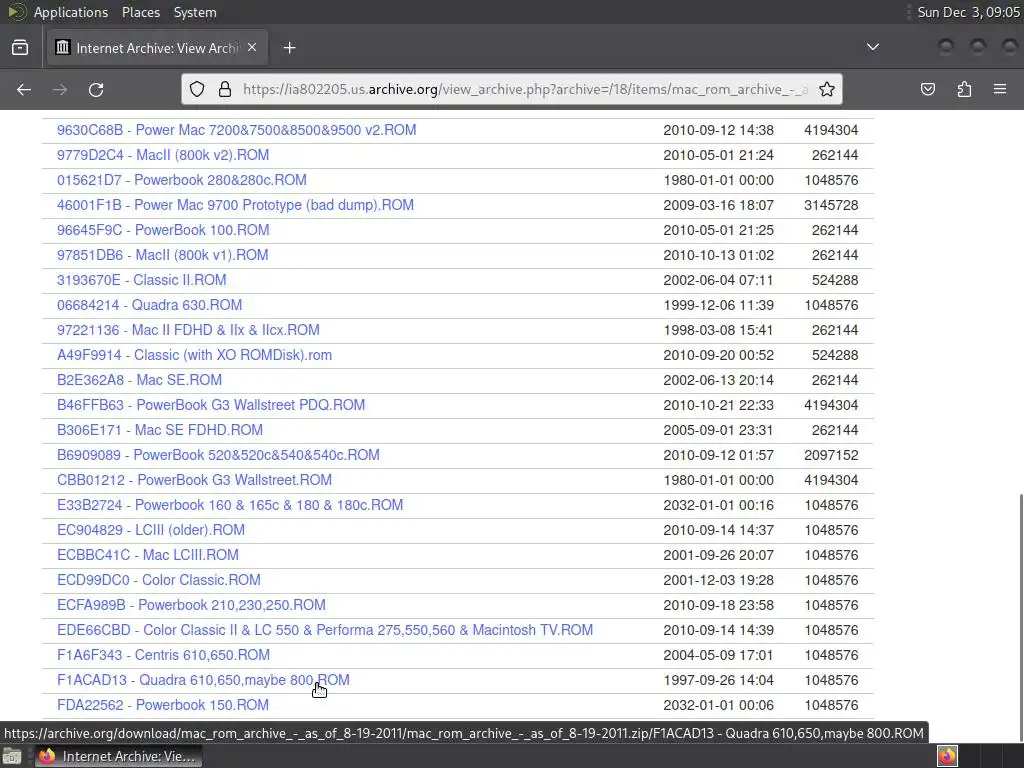The image size is (1024, 768).
Task: Open 3193670E Classic II.ROM link
Action: 142,280
